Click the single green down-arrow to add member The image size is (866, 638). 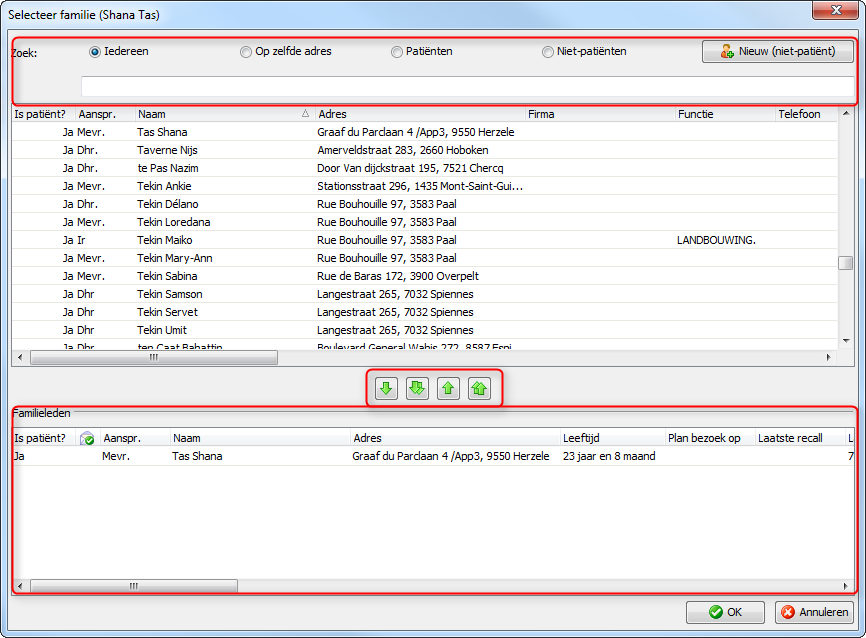[x=385, y=388]
